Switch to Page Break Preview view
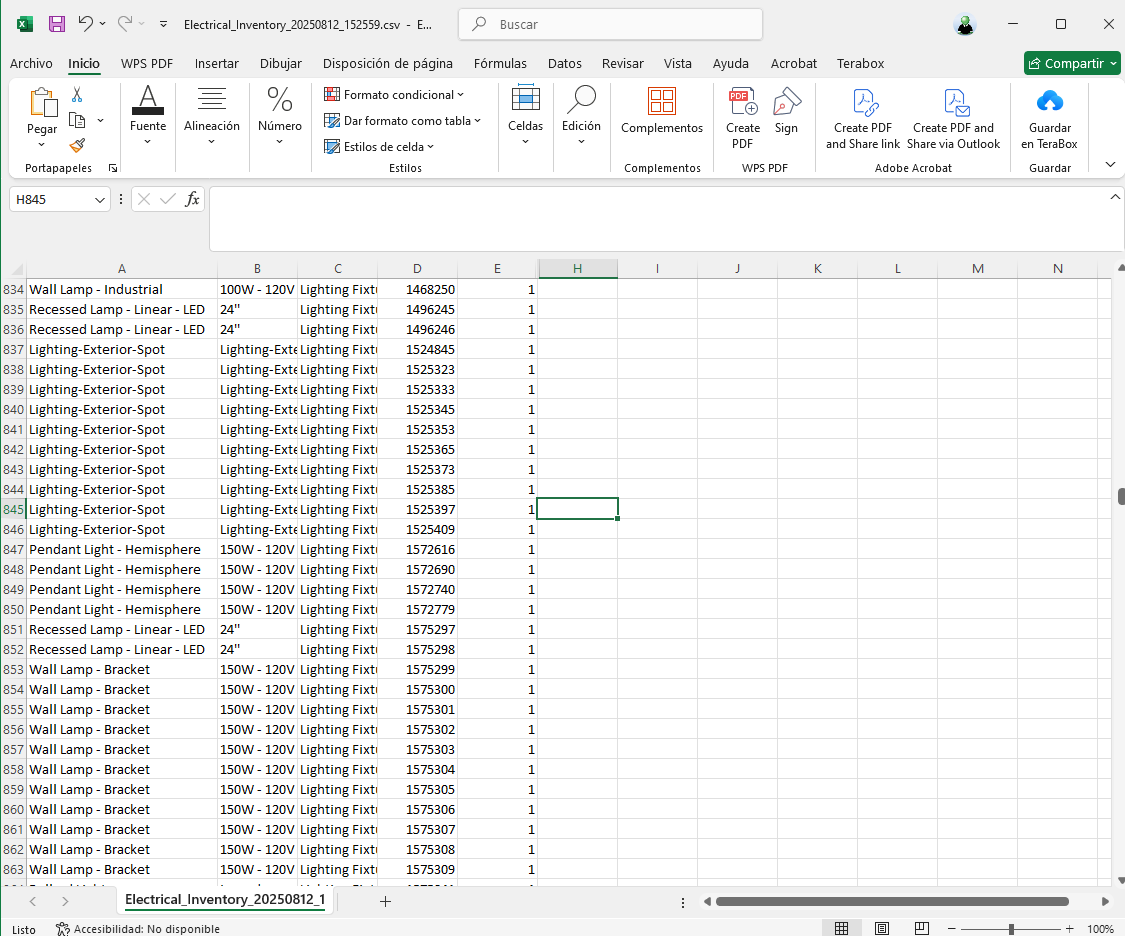Image resolution: width=1125 pixels, height=936 pixels. (921, 929)
